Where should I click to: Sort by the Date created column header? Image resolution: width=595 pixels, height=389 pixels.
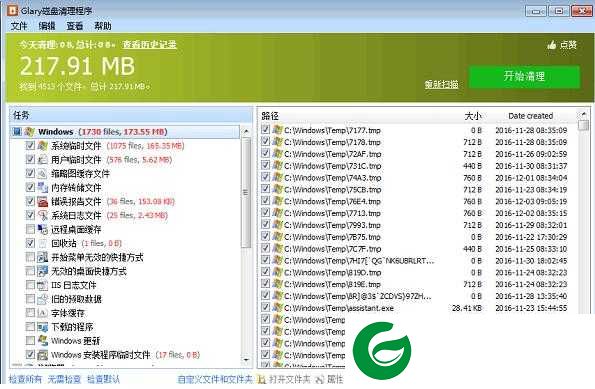tap(530, 116)
